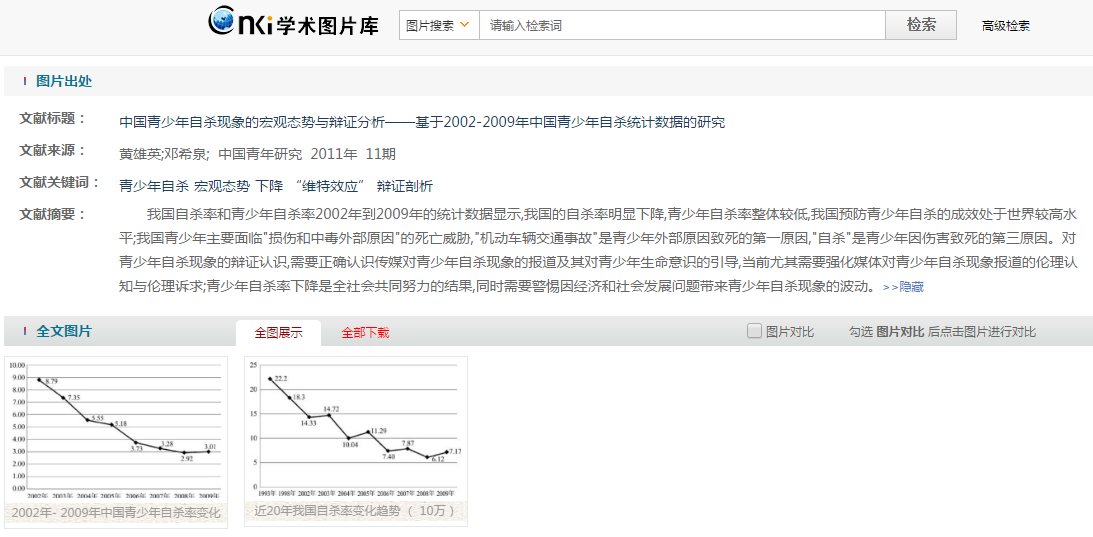
Task: Select keyword 辩证剖析
Action: tap(405, 186)
